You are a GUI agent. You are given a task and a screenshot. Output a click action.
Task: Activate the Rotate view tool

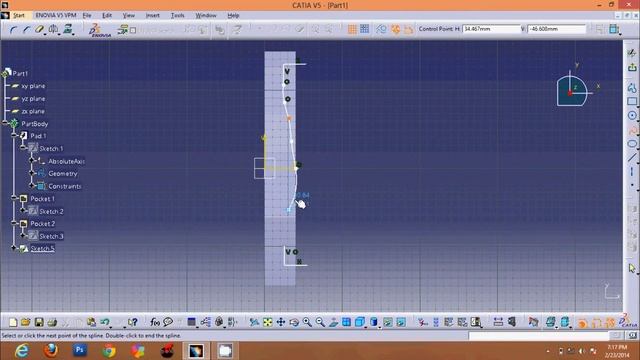[294, 322]
